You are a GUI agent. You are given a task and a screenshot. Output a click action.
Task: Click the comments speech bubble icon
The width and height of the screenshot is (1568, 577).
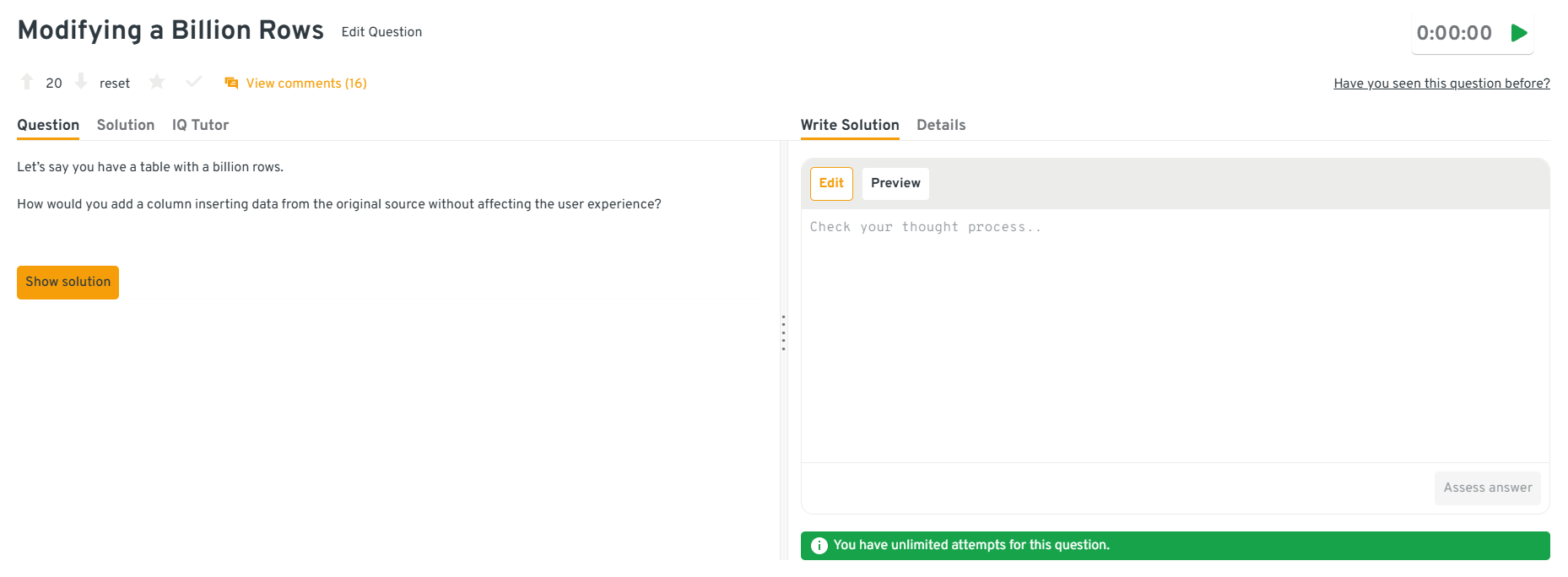[x=231, y=83]
